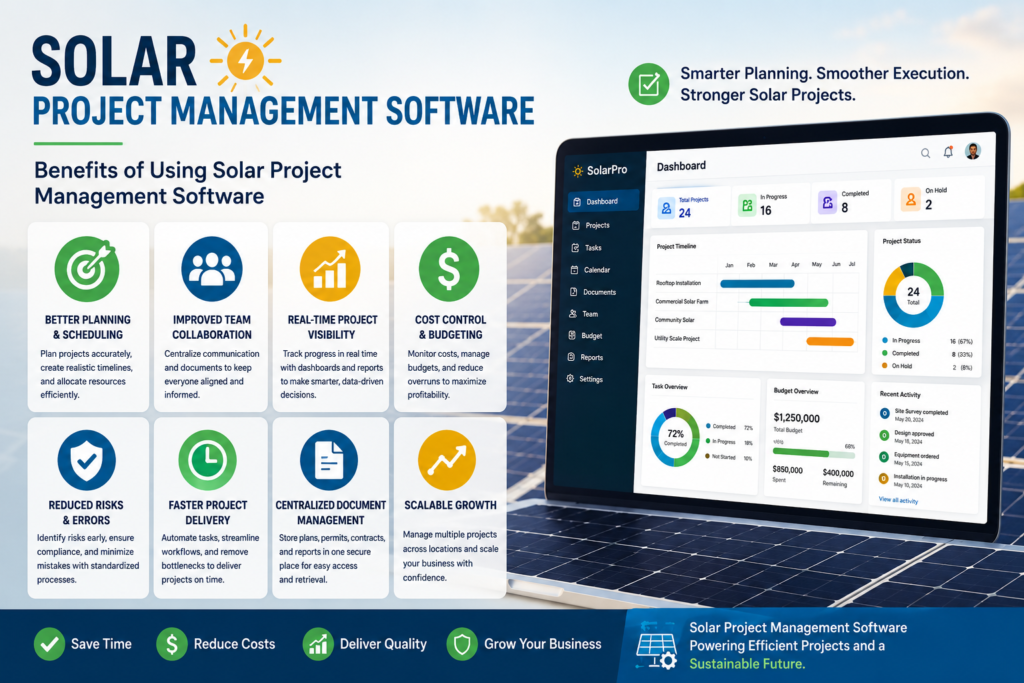Screen dimensions: 1024x683
Task: Click the $850,000 spent amount
Action: tap(788, 469)
